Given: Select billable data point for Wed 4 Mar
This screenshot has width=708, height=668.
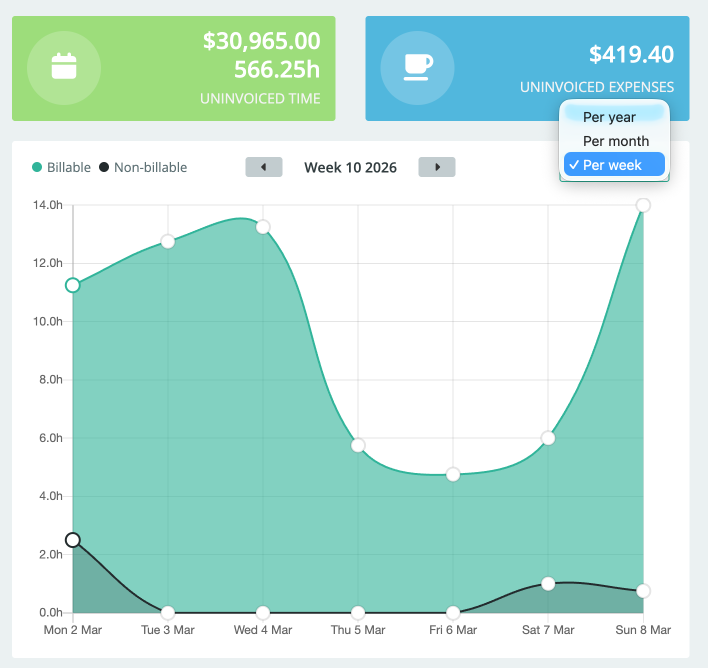Looking at the screenshot, I should pyautogui.click(x=263, y=227).
